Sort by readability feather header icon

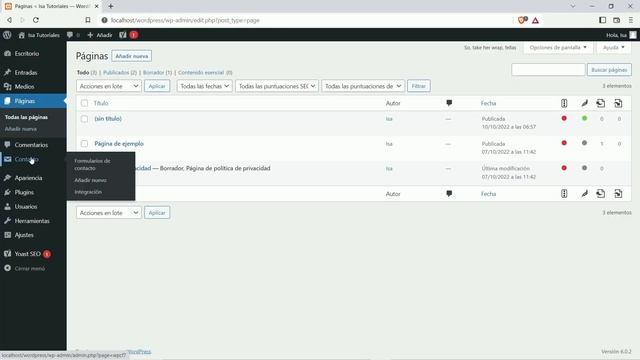(584, 103)
